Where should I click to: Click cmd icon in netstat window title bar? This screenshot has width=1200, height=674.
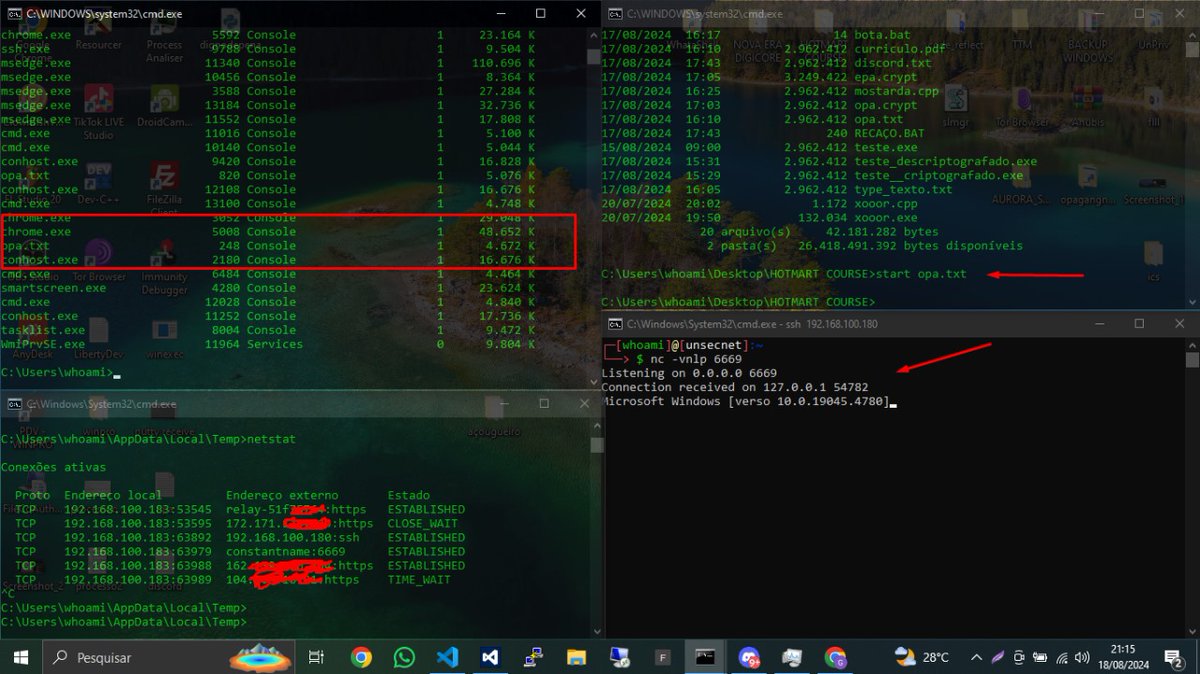pos(14,404)
